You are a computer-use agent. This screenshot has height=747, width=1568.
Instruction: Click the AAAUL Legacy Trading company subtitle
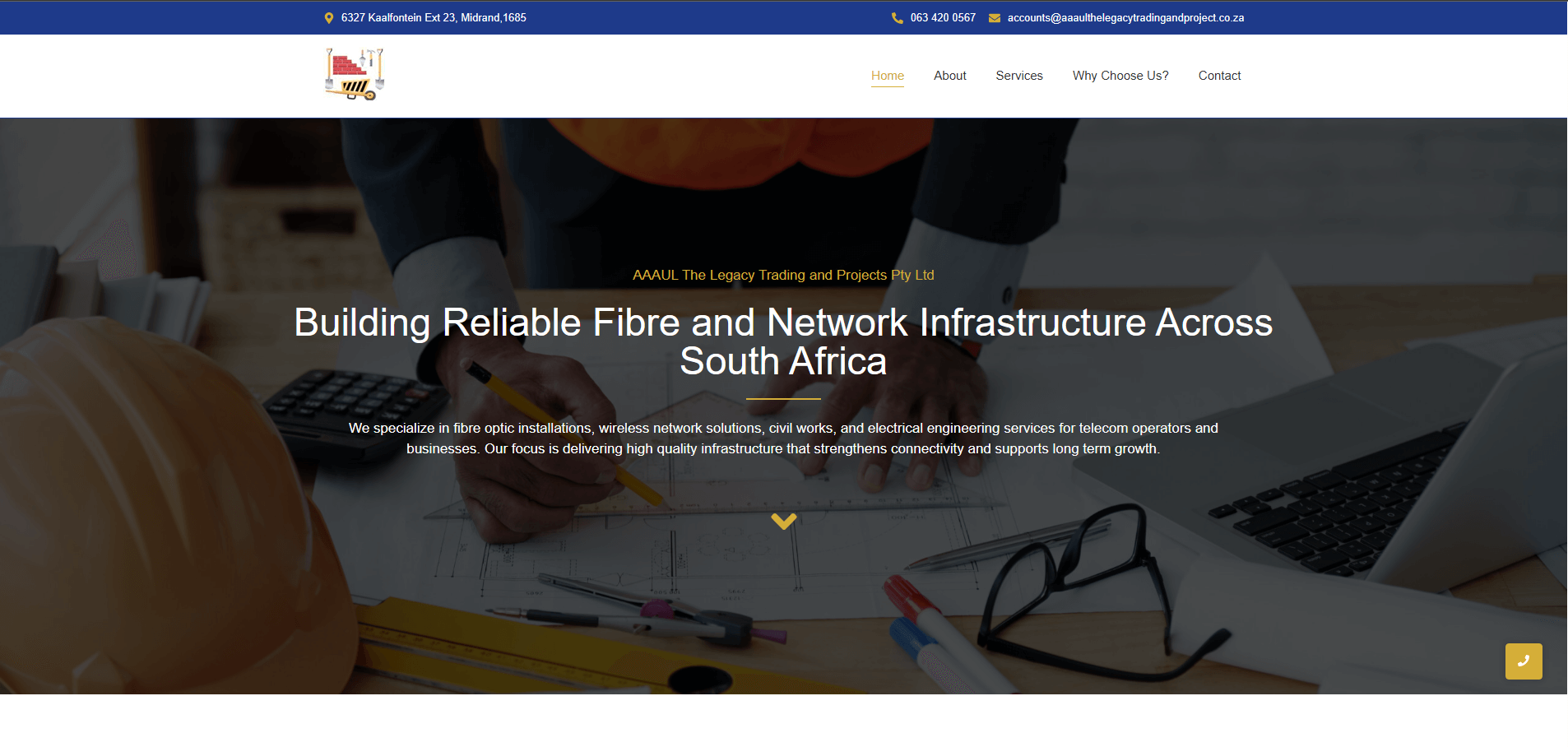coord(783,275)
